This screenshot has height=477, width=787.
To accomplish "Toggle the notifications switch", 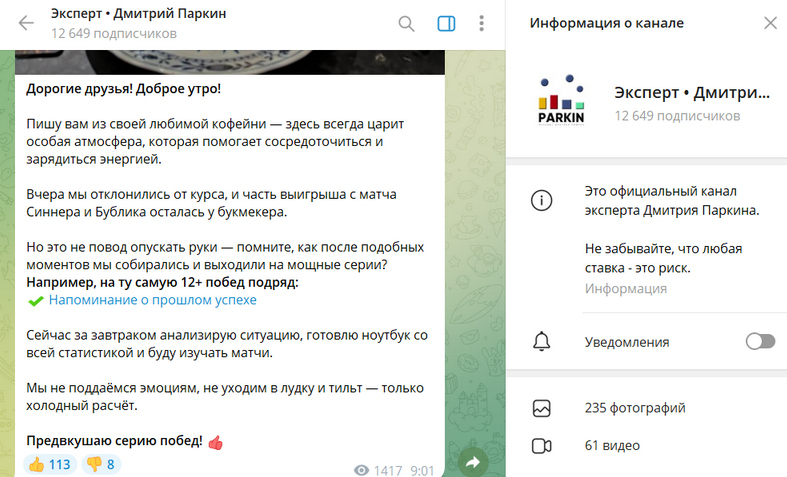I will tap(760, 342).
